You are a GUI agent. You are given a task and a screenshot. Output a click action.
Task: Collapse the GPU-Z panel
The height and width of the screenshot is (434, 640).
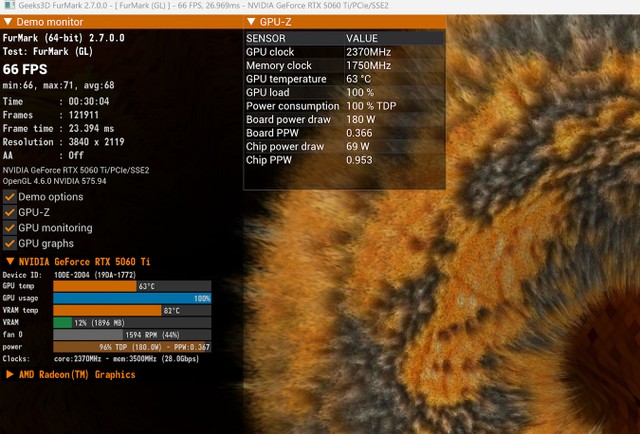[x=251, y=22]
